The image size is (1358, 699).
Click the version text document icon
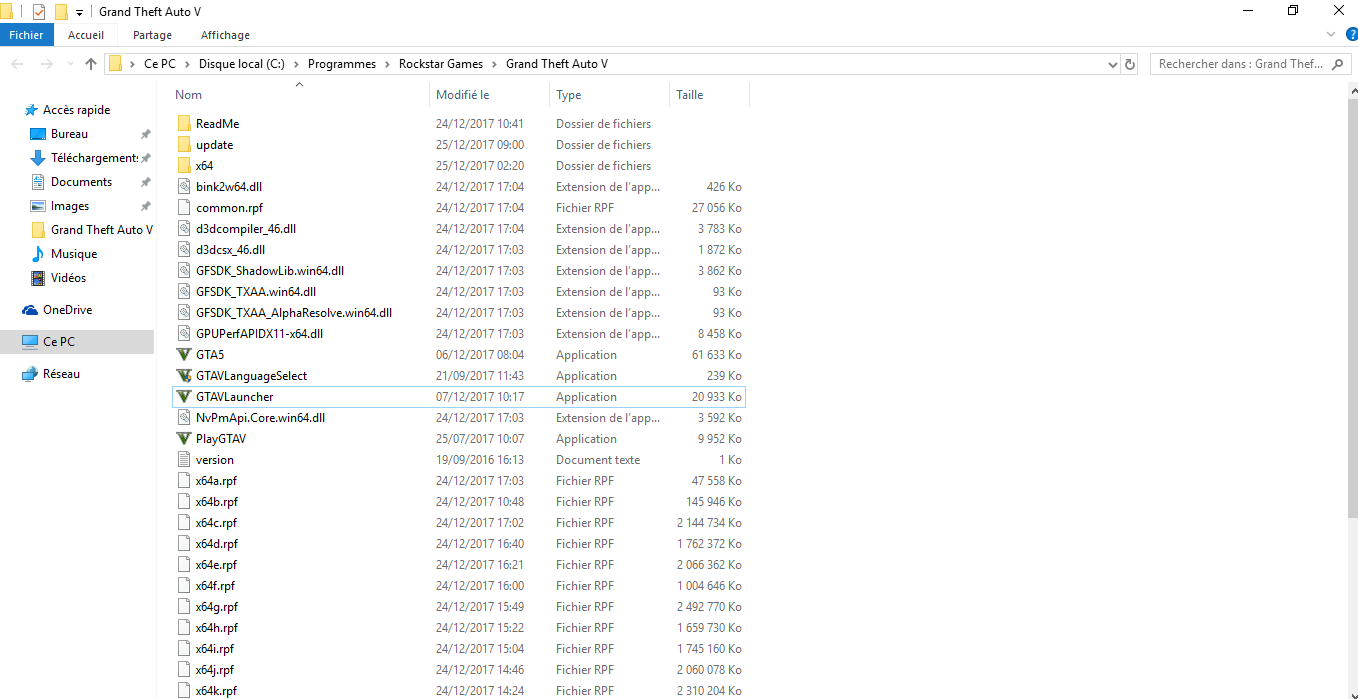(x=183, y=460)
